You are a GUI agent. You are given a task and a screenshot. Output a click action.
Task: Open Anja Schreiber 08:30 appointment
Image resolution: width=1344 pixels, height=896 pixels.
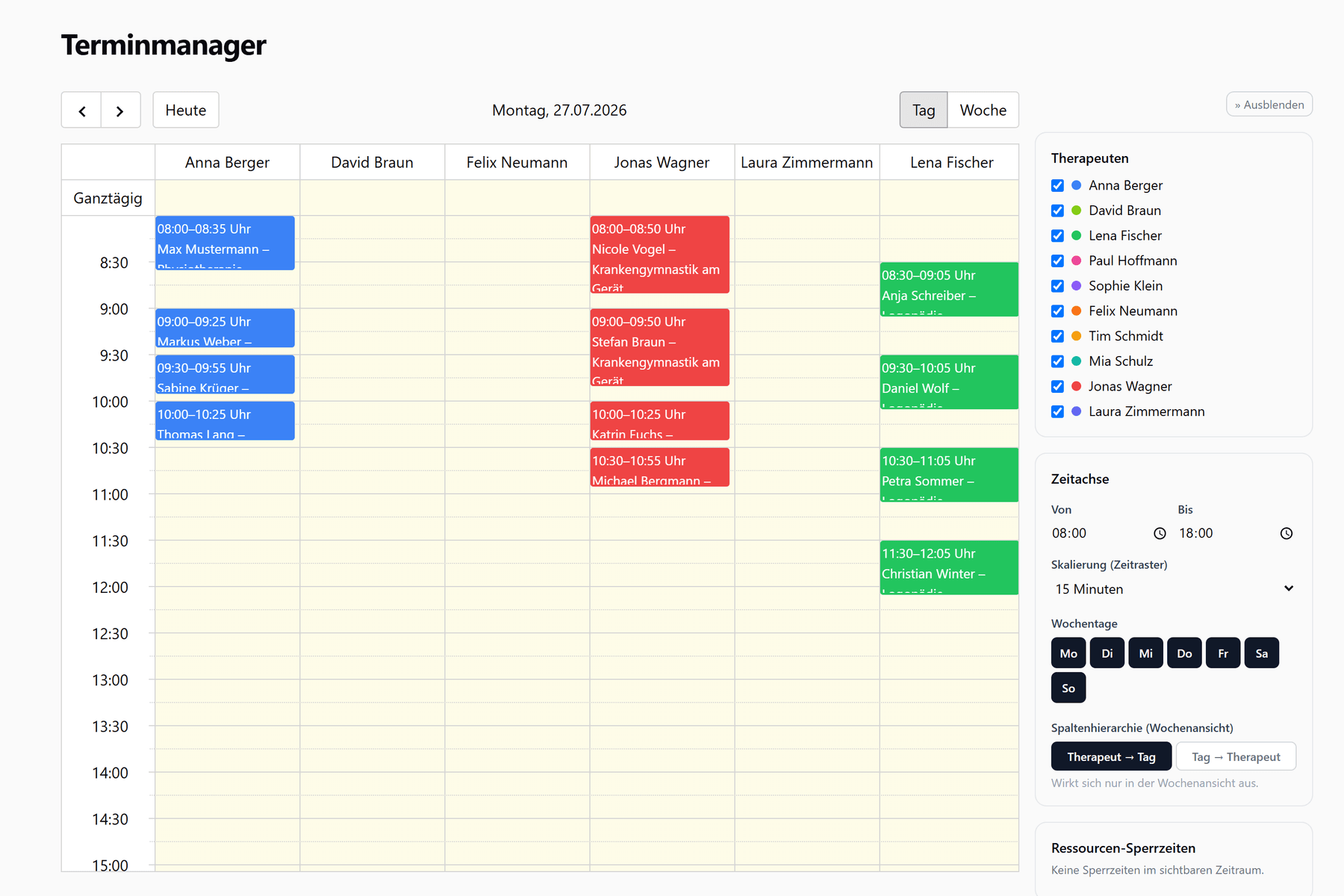pos(949,289)
